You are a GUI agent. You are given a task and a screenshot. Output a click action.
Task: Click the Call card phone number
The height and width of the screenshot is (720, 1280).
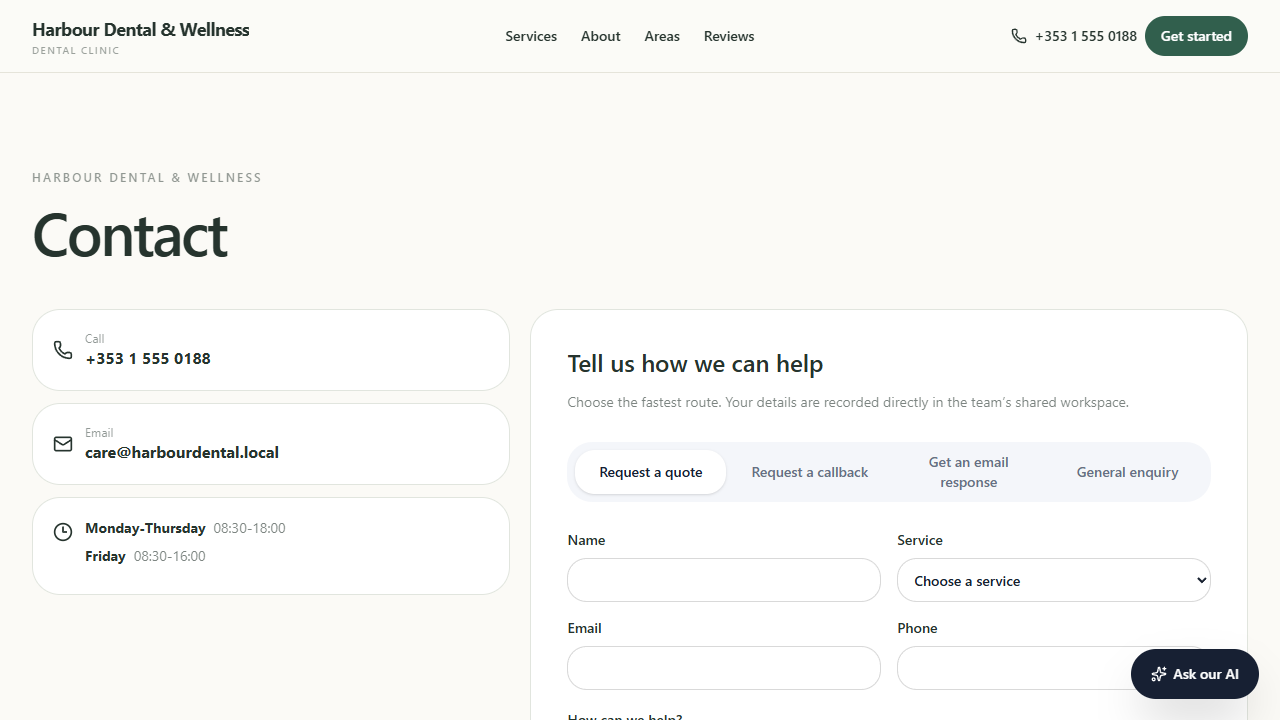(x=148, y=359)
